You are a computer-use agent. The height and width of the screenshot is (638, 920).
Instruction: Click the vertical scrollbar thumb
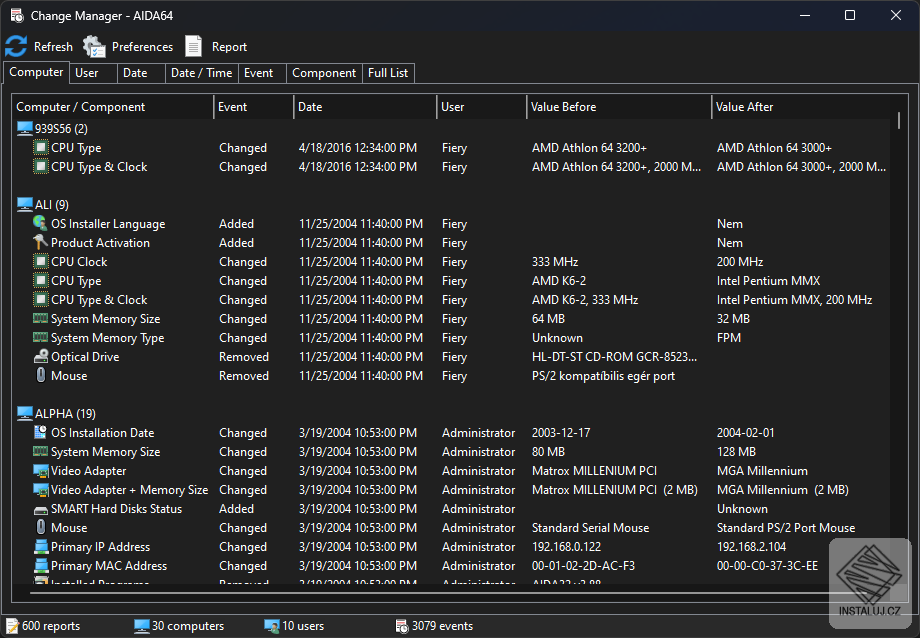point(898,120)
